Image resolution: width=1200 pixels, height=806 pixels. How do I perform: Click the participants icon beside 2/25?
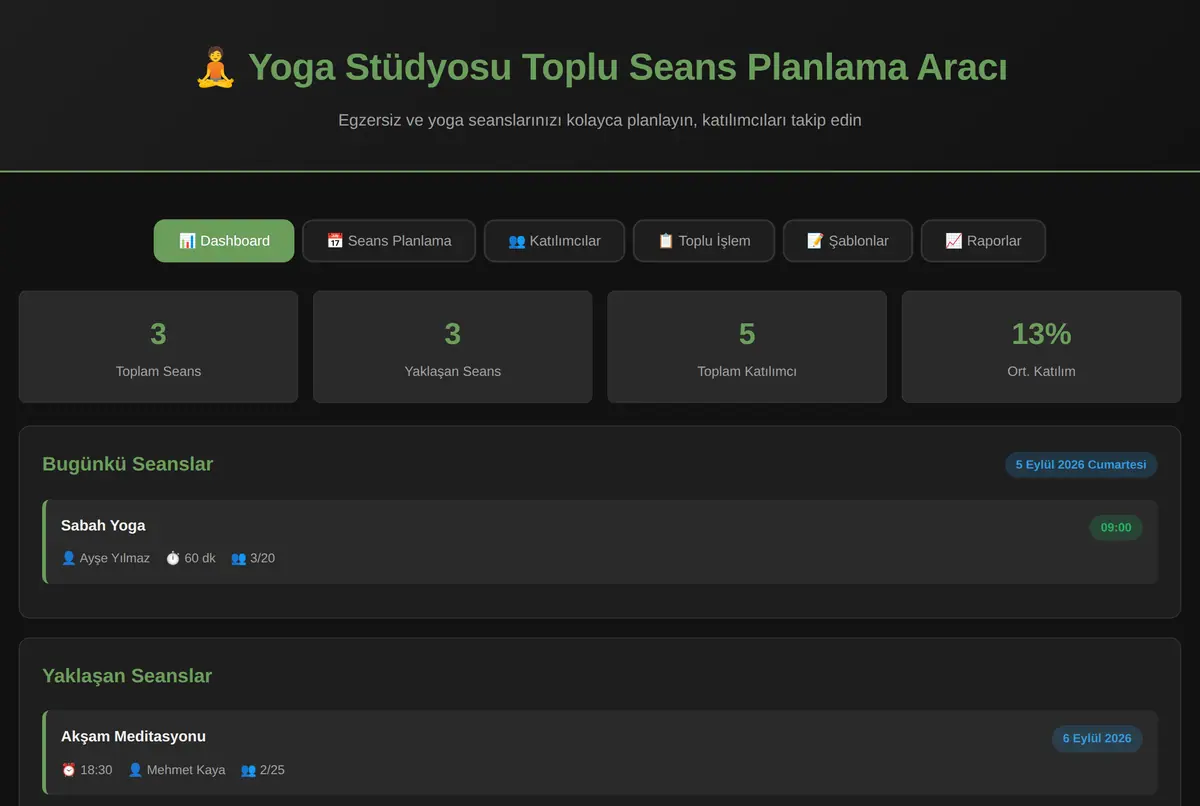click(249, 770)
